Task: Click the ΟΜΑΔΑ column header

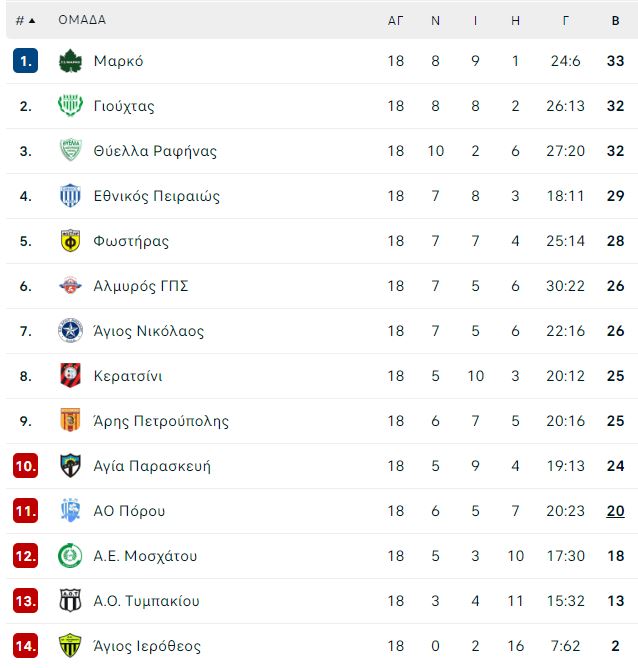Action: pos(82,20)
